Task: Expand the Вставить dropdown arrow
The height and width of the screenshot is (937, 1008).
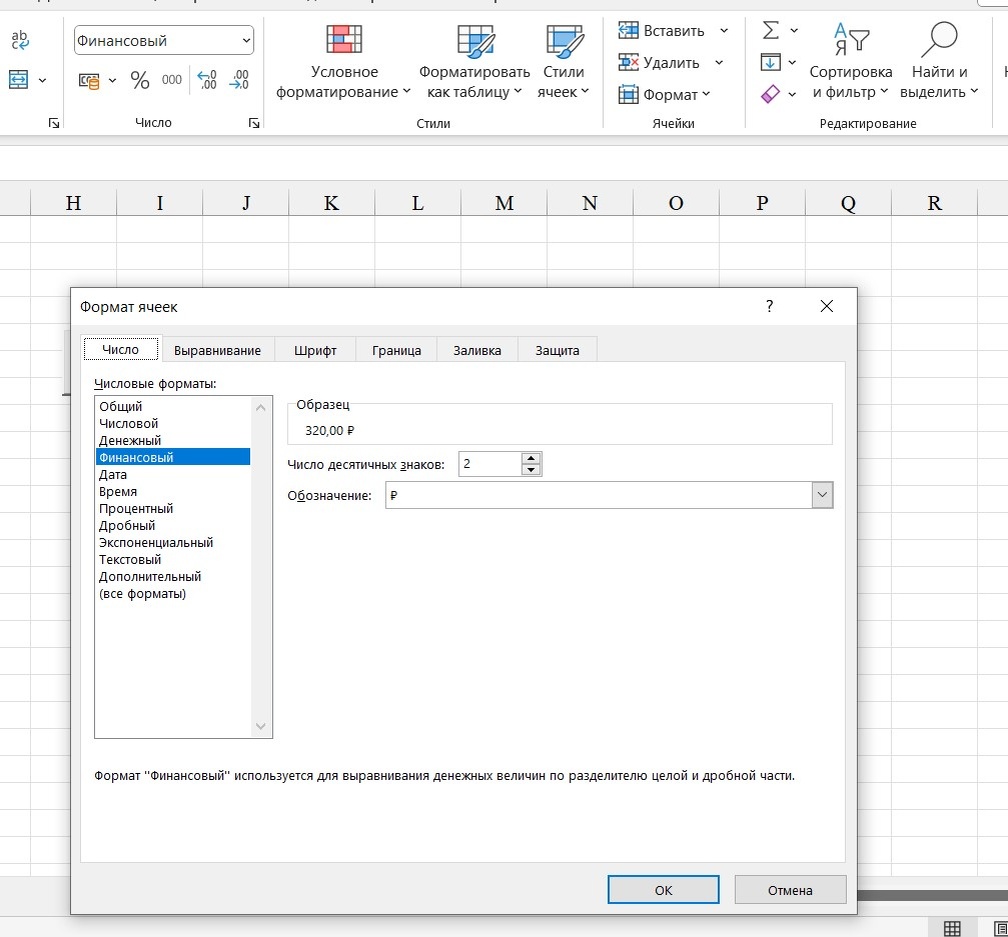Action: [724, 30]
